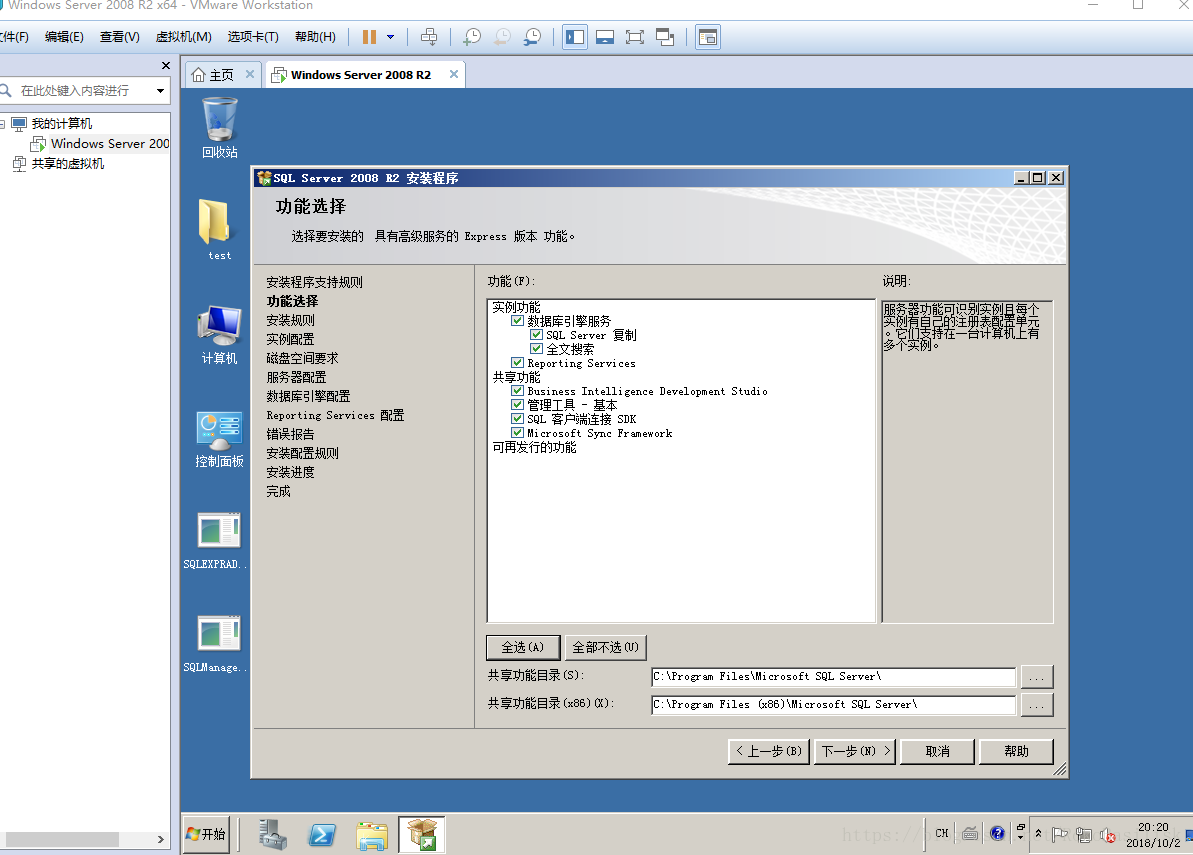The image size is (1193, 855).
Task: Select the 可再发行的功能 item in the feature list
Action: pyautogui.click(x=534, y=447)
